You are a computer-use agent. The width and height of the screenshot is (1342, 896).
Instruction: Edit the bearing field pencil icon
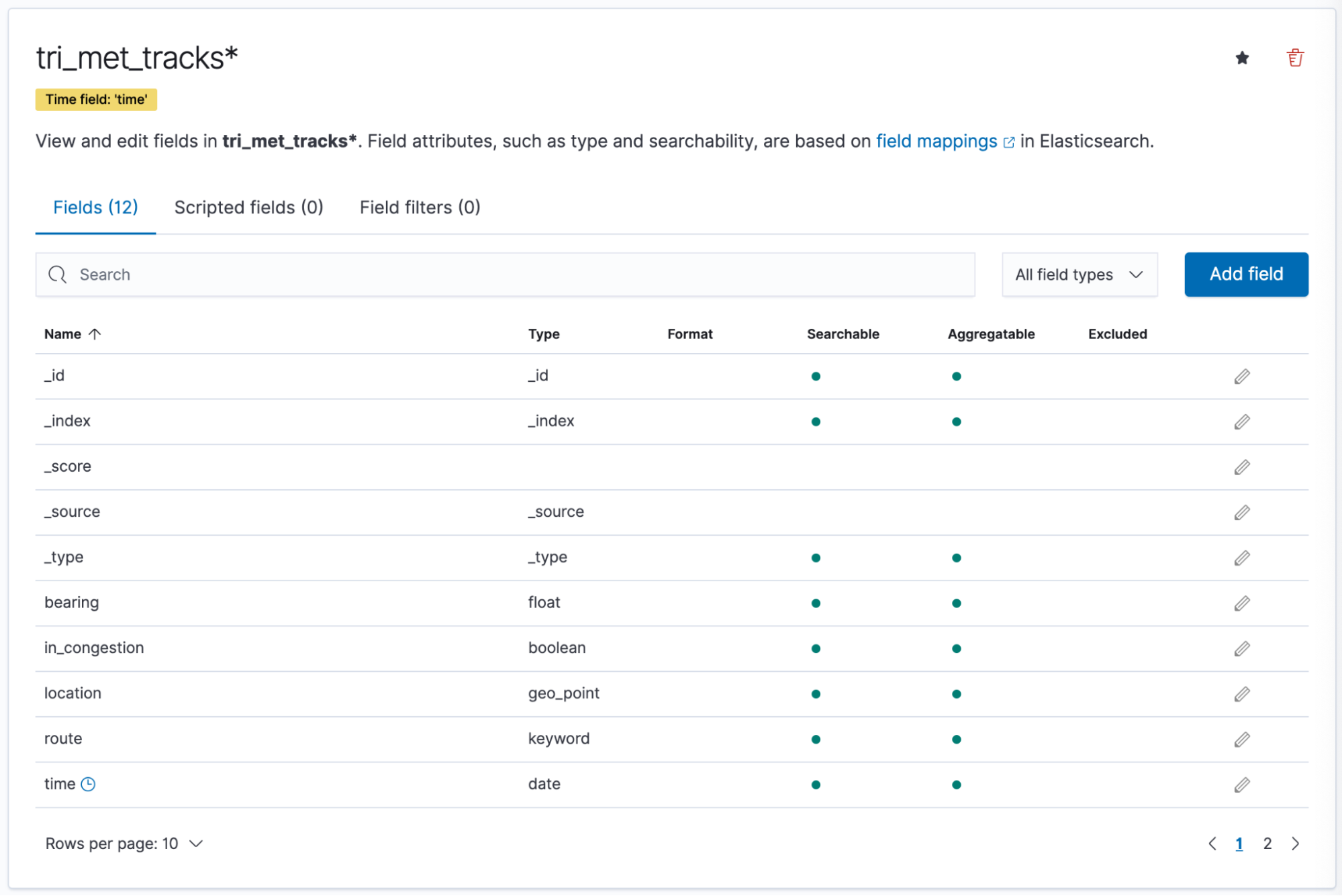(1242, 603)
